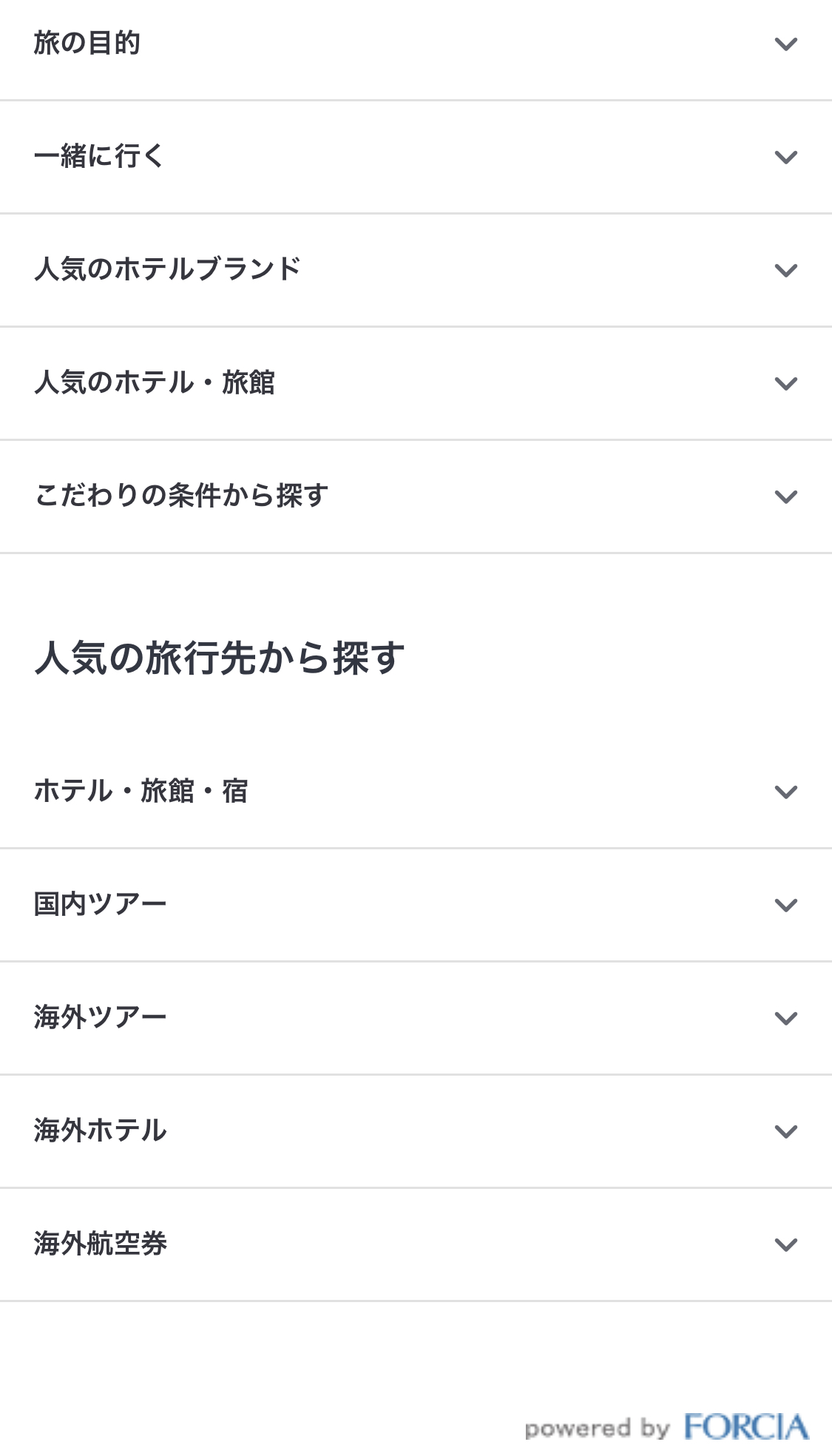Click the chevron icon beside 海外ツアー
The width and height of the screenshot is (832, 1456).
(785, 1019)
